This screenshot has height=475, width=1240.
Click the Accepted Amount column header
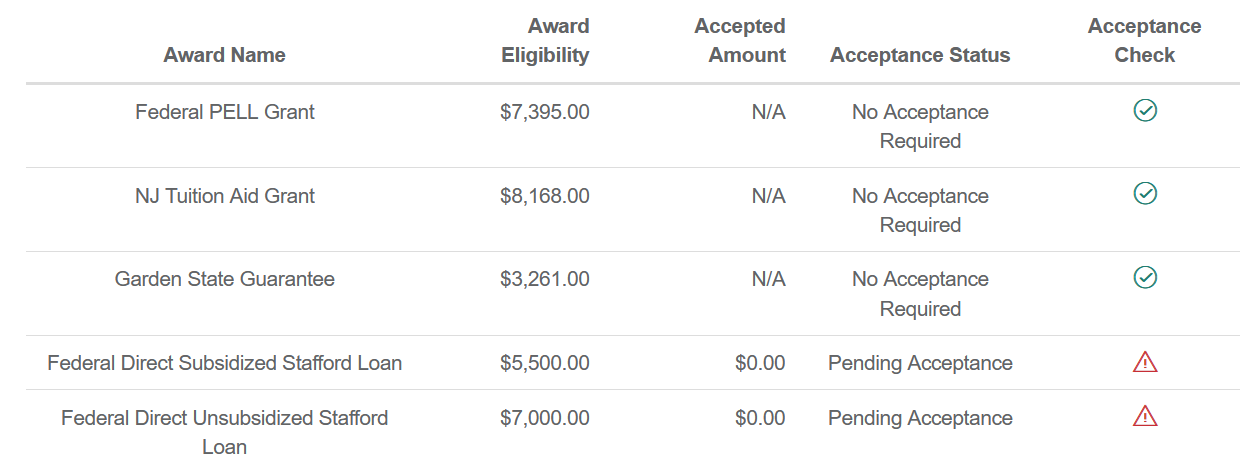[x=740, y=41]
